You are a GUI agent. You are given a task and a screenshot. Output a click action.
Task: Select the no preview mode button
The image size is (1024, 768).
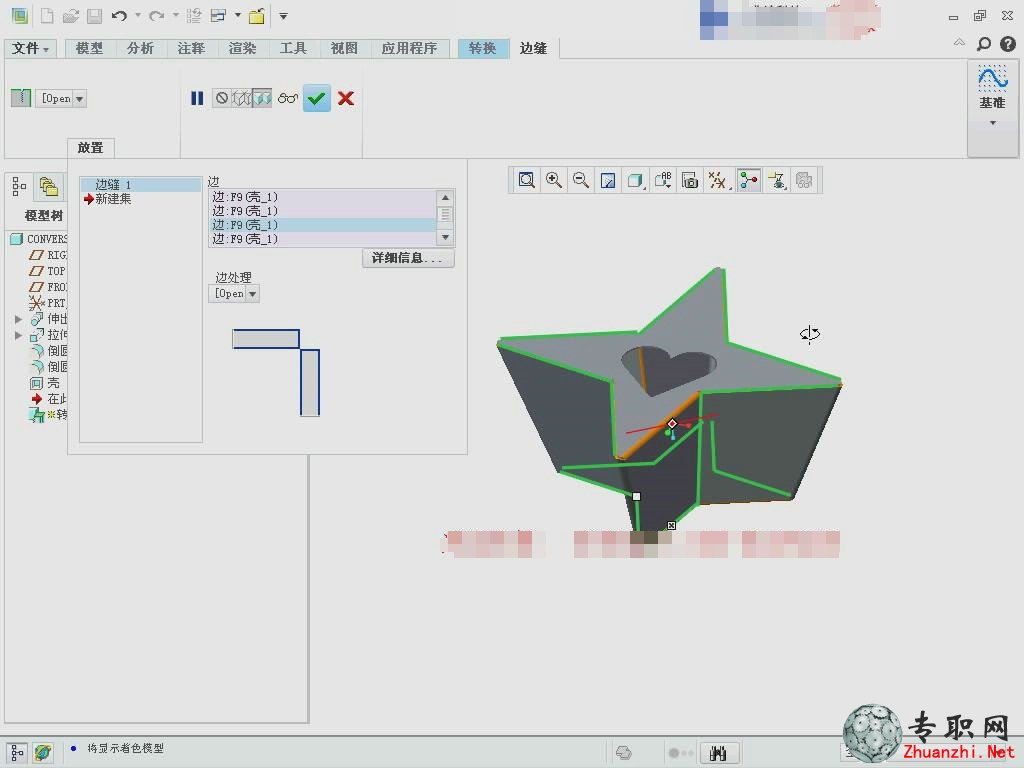coord(222,98)
